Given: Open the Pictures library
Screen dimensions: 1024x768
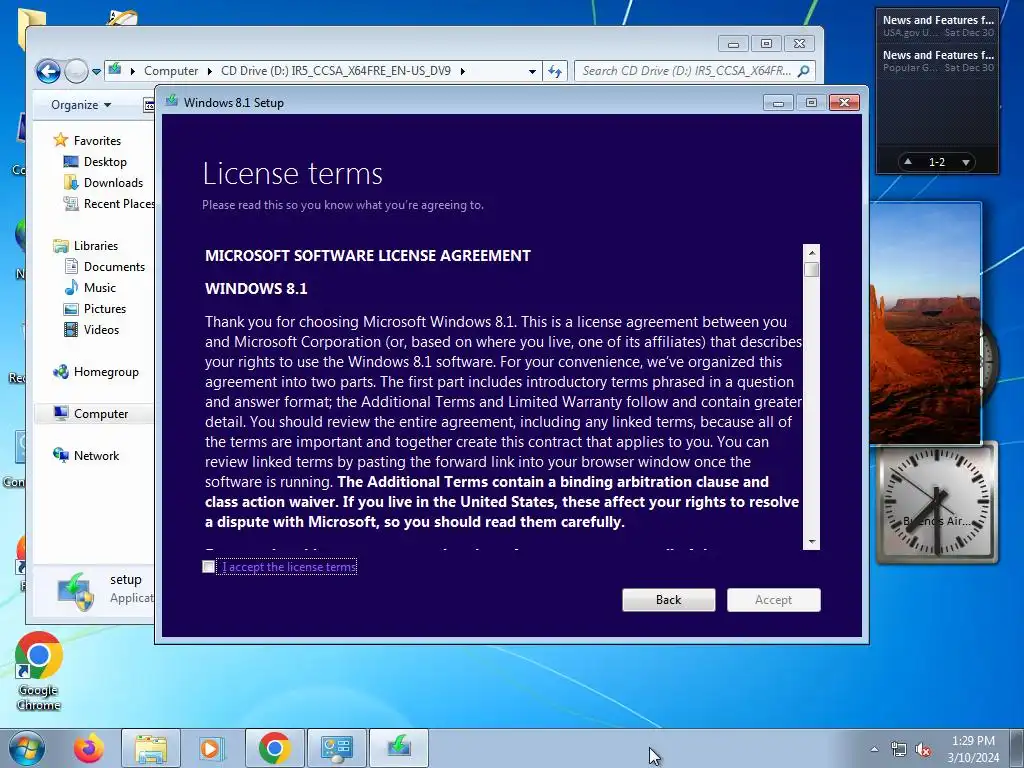Looking at the screenshot, I should click(x=104, y=308).
